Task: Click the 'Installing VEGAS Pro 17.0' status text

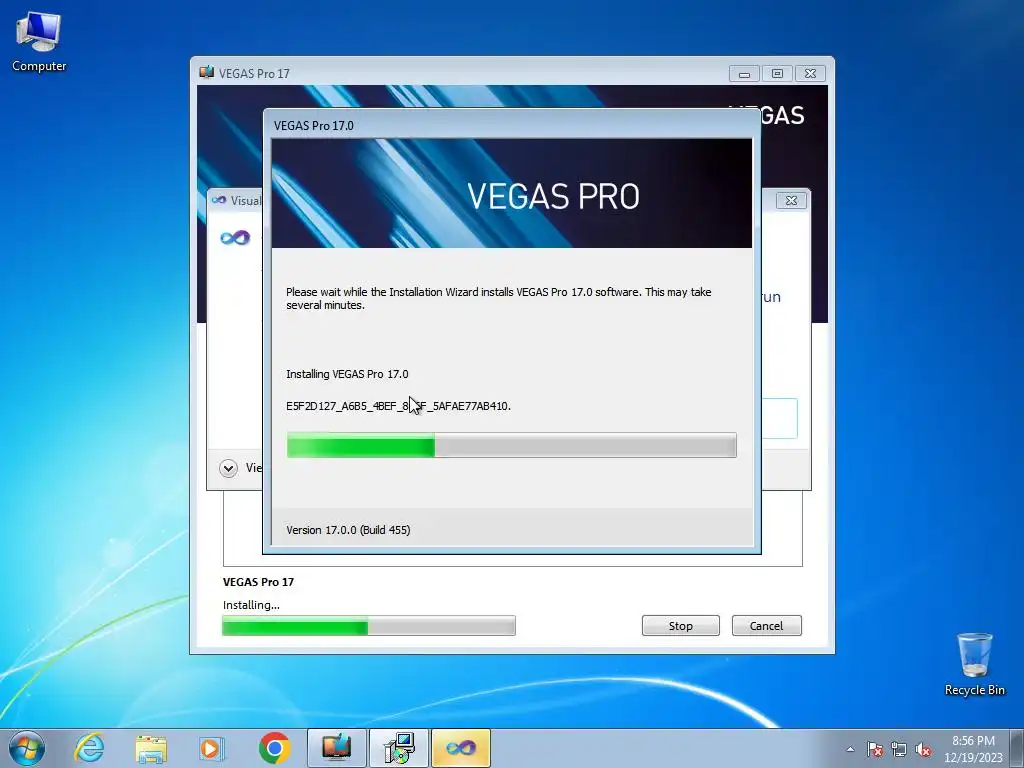Action: tap(347, 374)
